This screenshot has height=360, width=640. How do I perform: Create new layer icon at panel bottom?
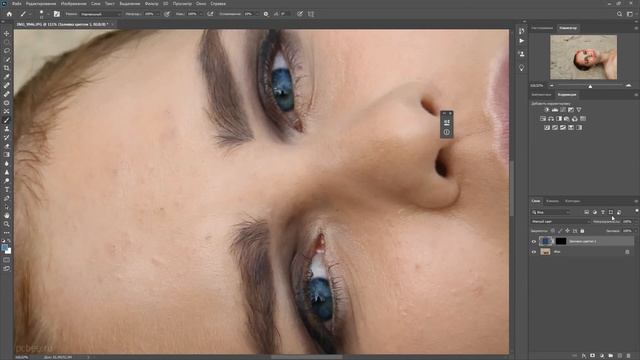coord(620,356)
